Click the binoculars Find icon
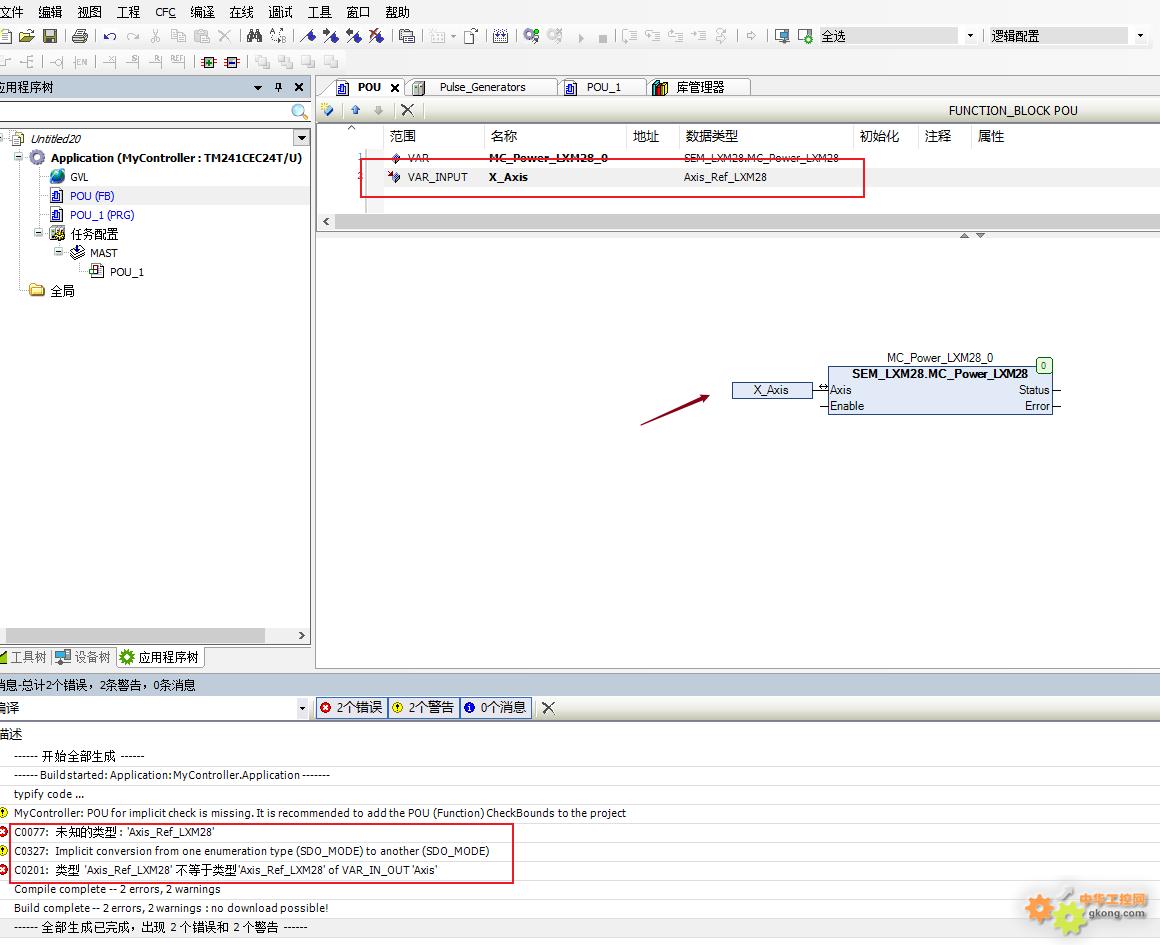 [x=254, y=36]
